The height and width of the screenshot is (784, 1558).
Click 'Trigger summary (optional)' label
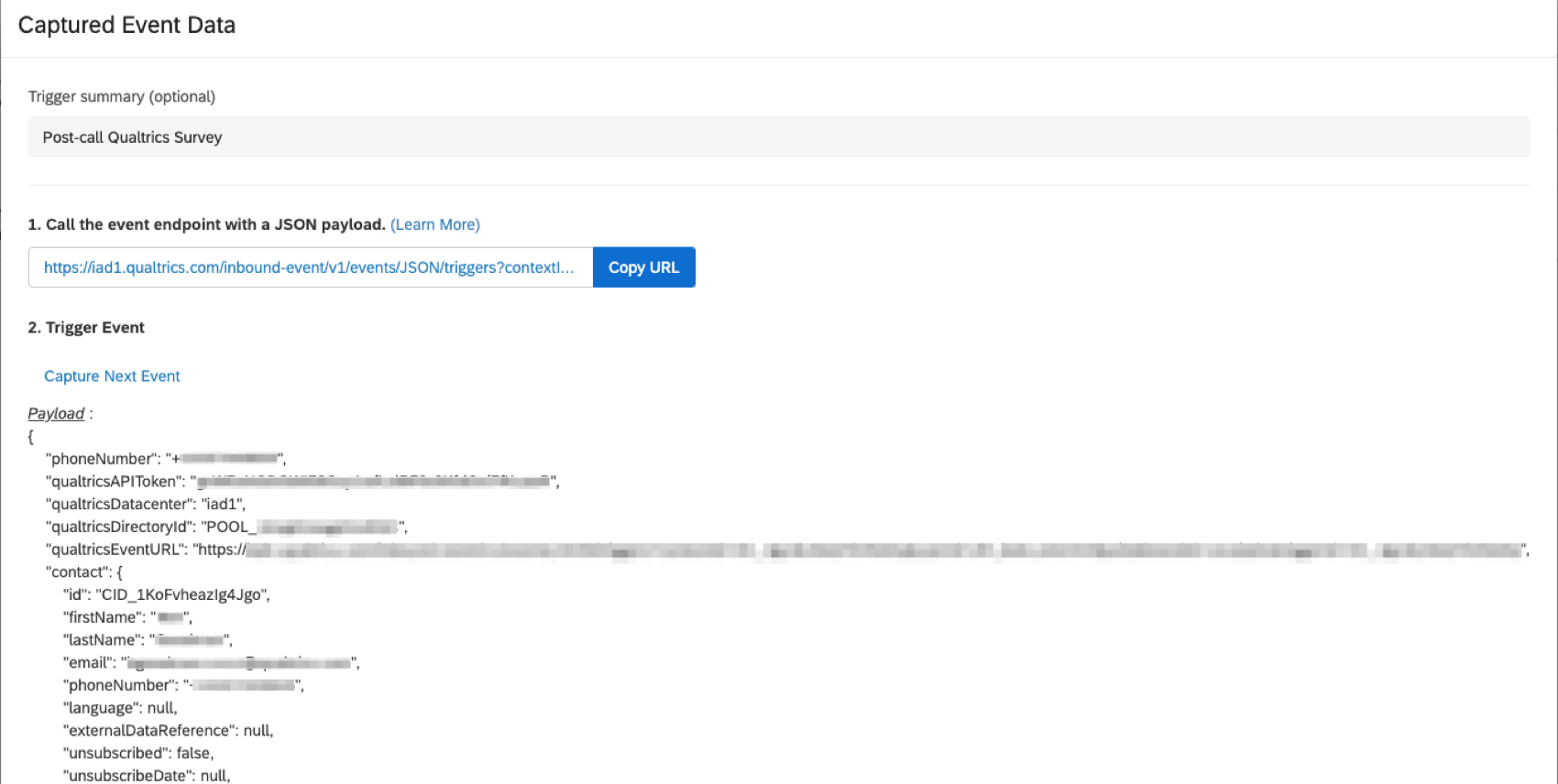click(122, 97)
